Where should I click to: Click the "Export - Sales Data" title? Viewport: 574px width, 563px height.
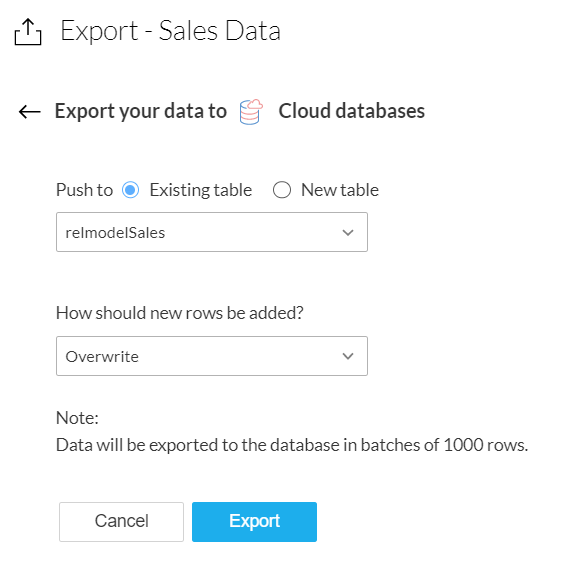171,31
